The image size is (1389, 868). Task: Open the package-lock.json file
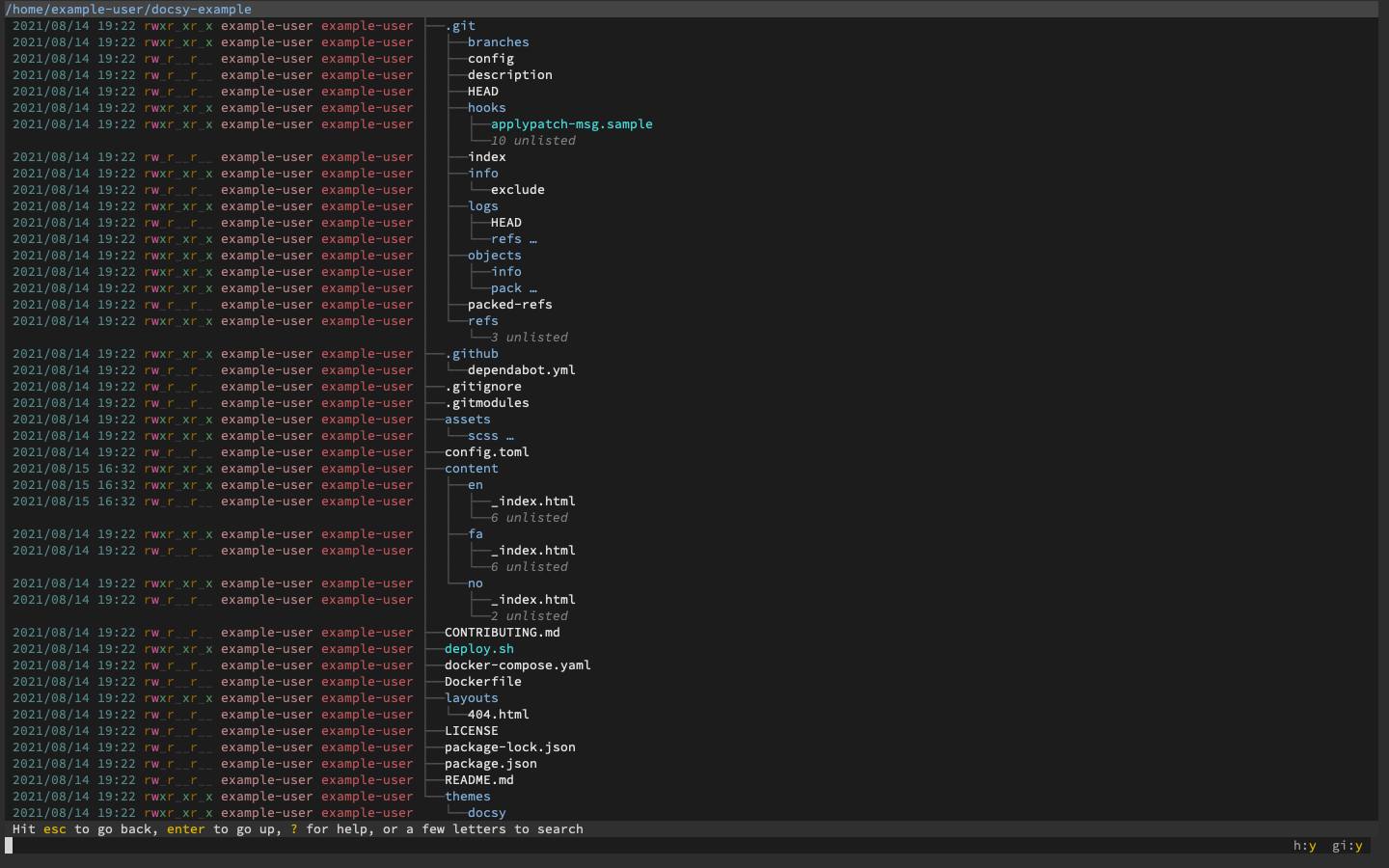(510, 746)
